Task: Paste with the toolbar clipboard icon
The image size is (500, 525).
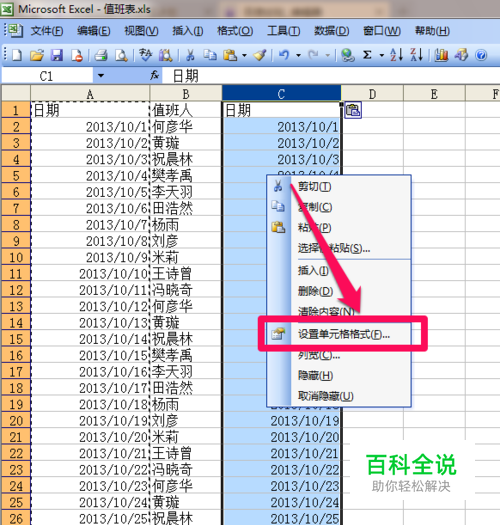Action: [x=230, y=55]
